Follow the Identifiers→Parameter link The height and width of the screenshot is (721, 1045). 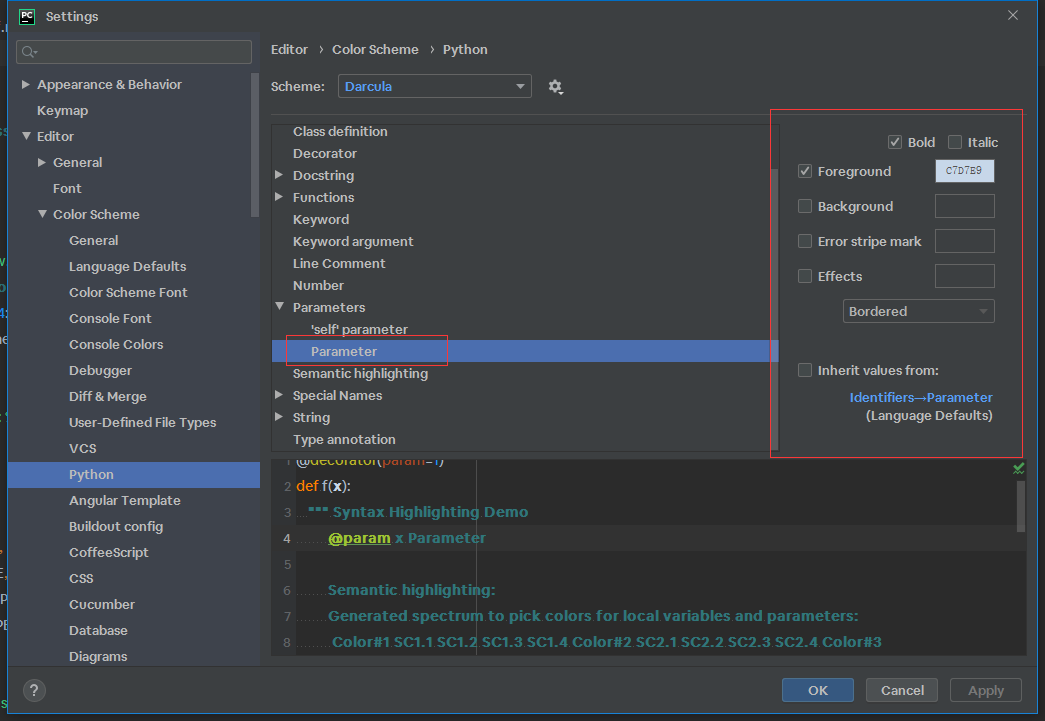(920, 398)
